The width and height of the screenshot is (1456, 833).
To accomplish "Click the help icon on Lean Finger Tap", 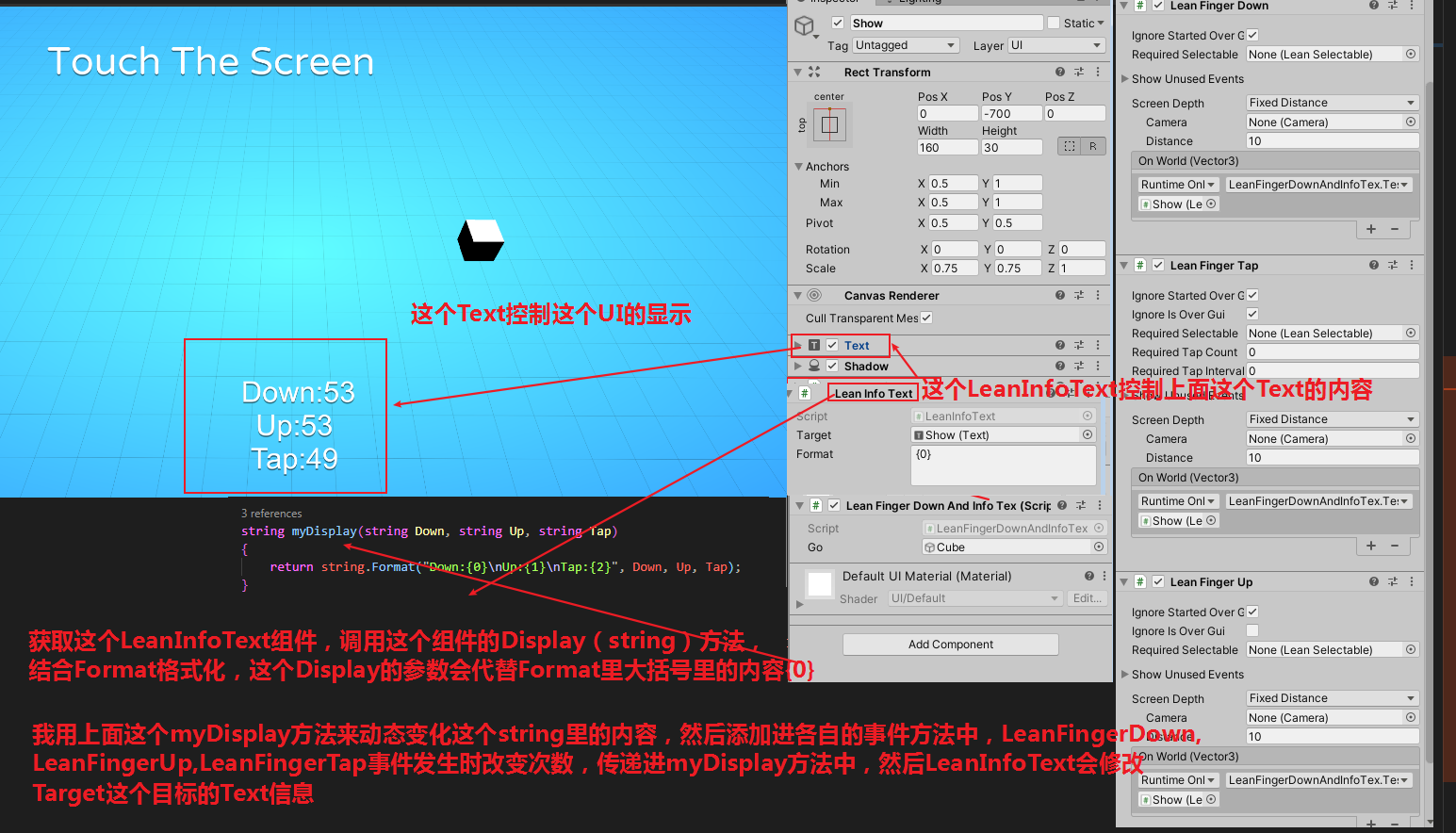I will [x=1373, y=265].
